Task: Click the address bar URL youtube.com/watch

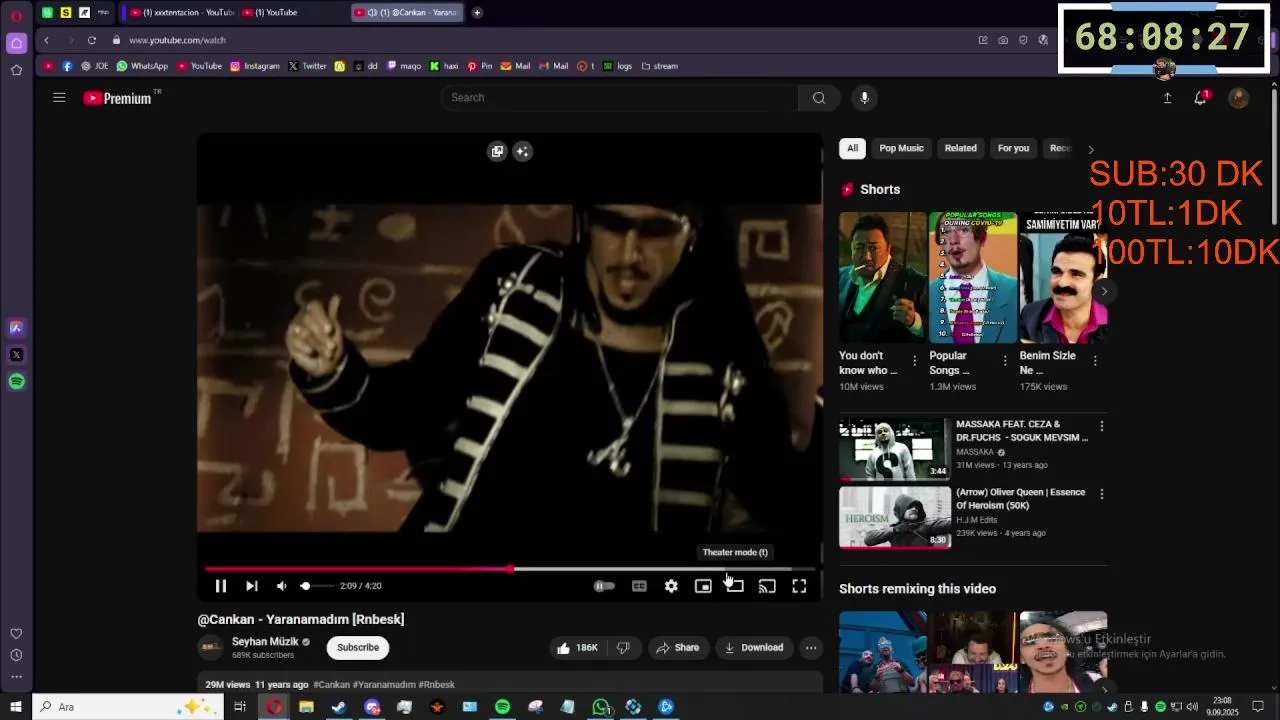Action: 177,40
